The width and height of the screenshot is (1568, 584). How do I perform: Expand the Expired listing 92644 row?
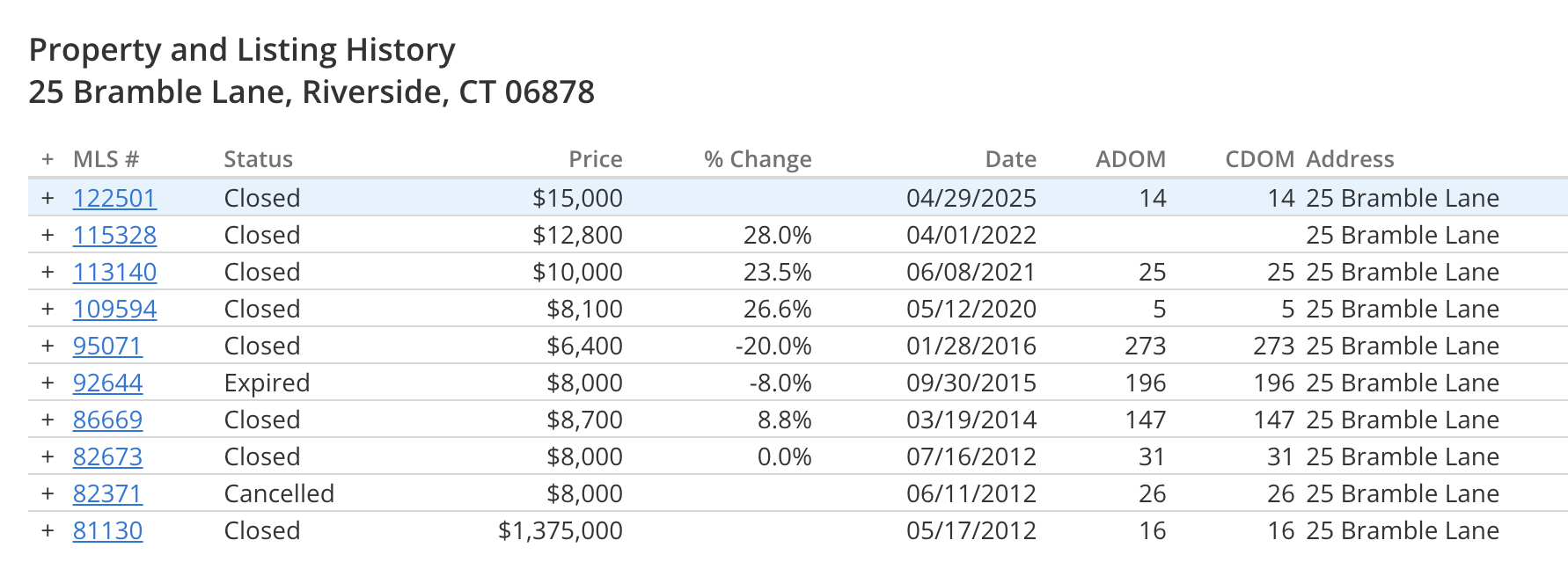(x=48, y=383)
